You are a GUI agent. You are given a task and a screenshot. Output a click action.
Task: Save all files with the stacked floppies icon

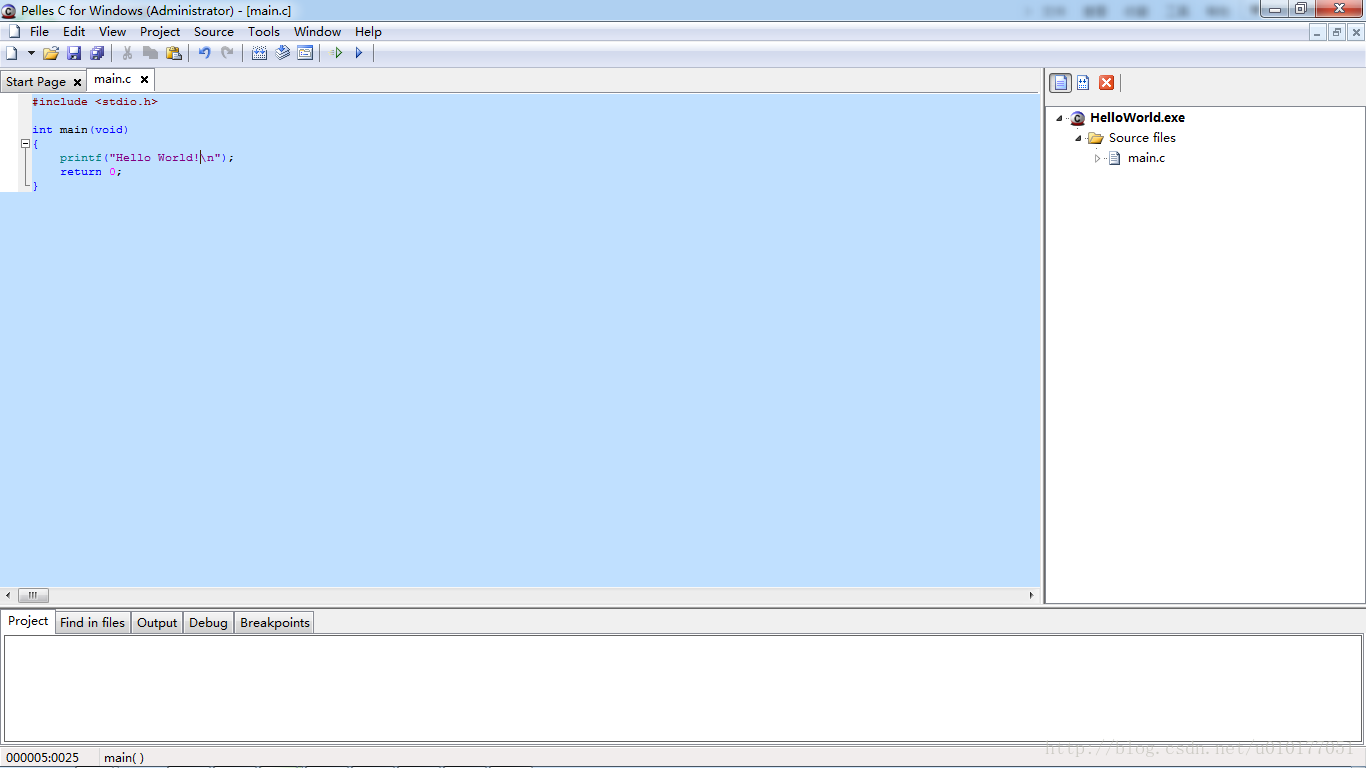(97, 53)
